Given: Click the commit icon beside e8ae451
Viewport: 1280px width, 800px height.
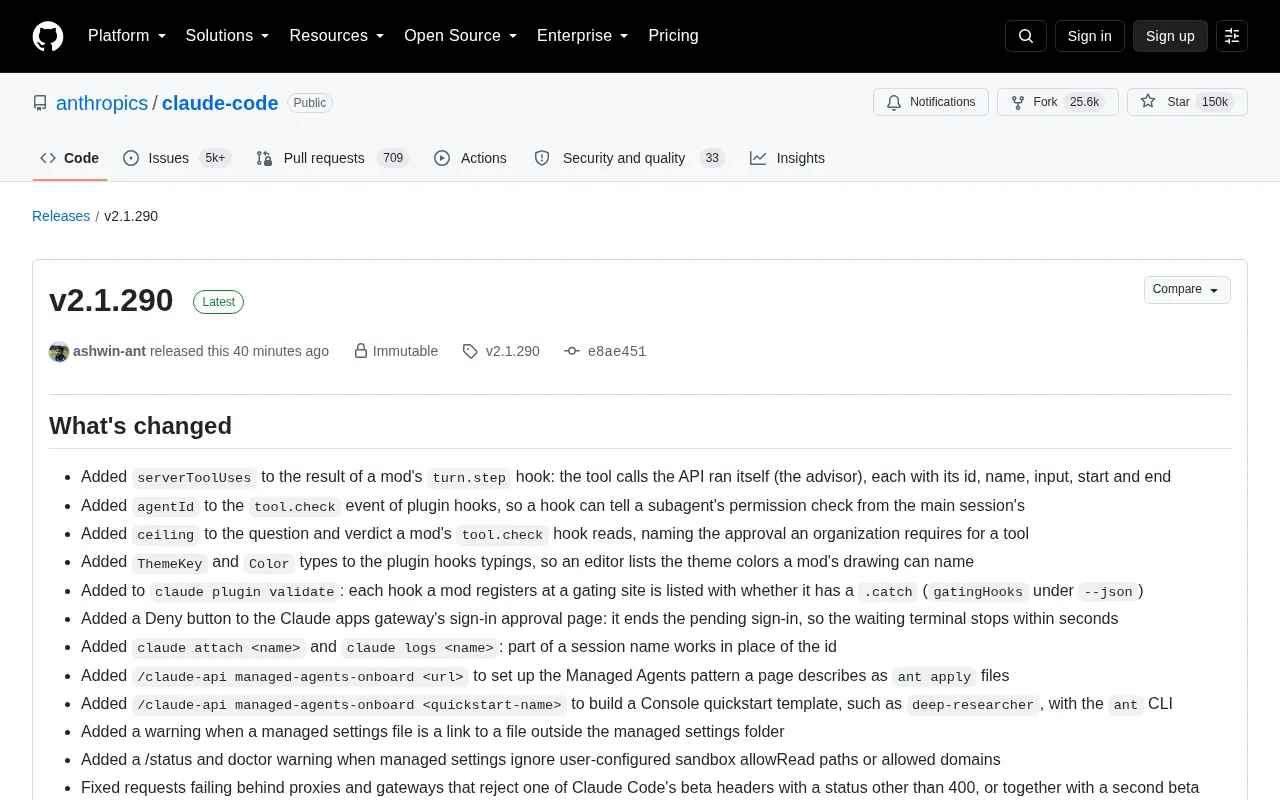Looking at the screenshot, I should point(572,351).
